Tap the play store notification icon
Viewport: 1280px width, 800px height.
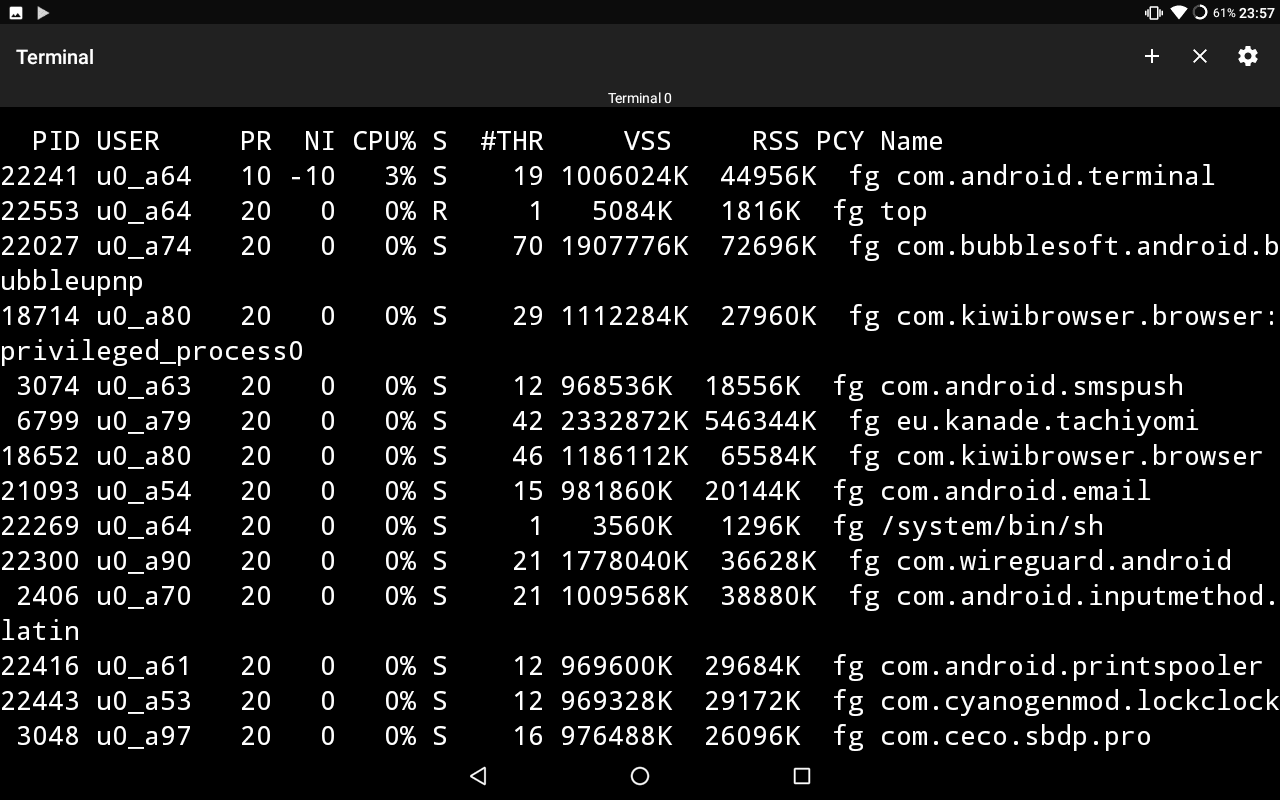click(x=43, y=13)
